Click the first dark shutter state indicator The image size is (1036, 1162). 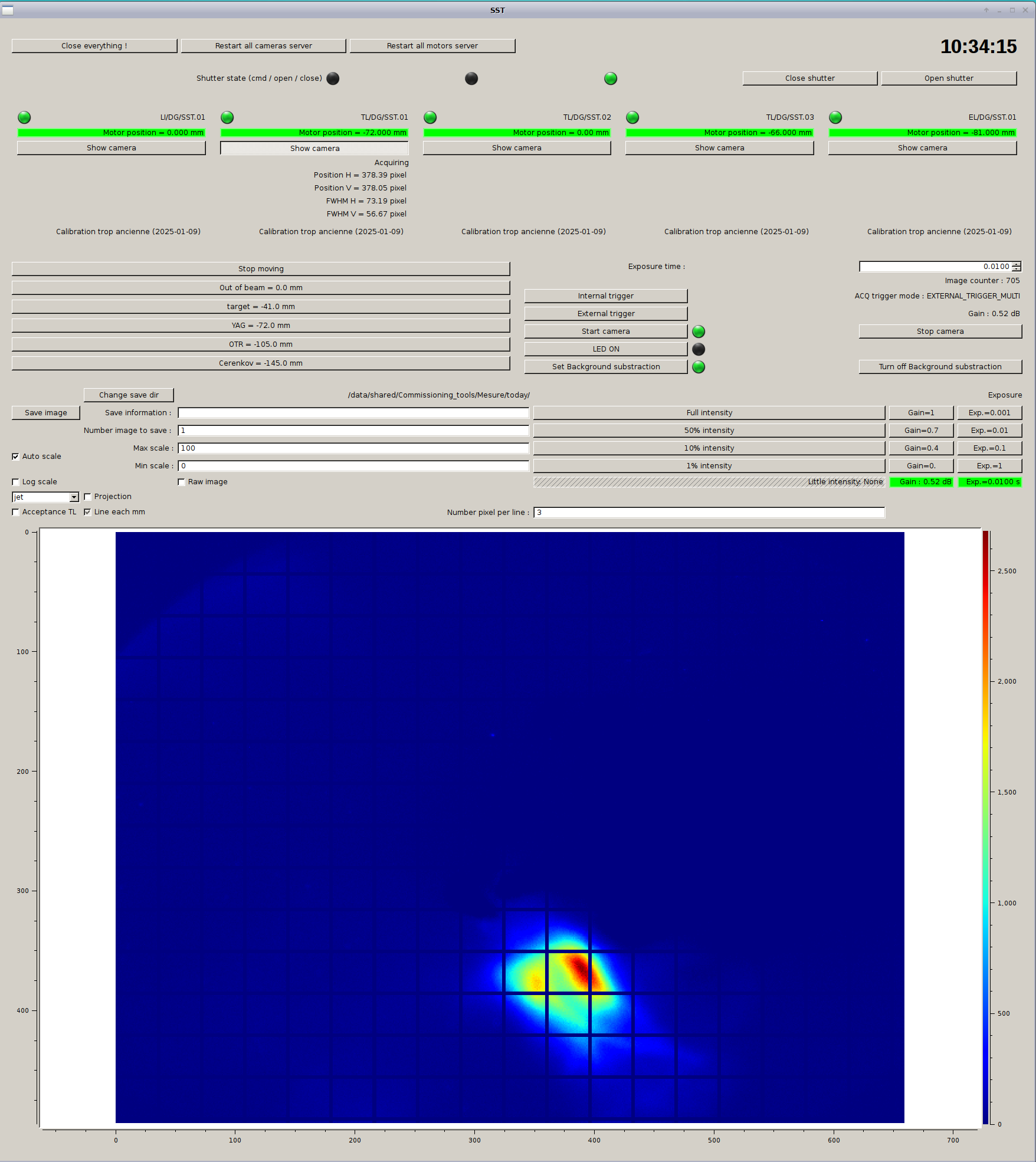point(333,78)
